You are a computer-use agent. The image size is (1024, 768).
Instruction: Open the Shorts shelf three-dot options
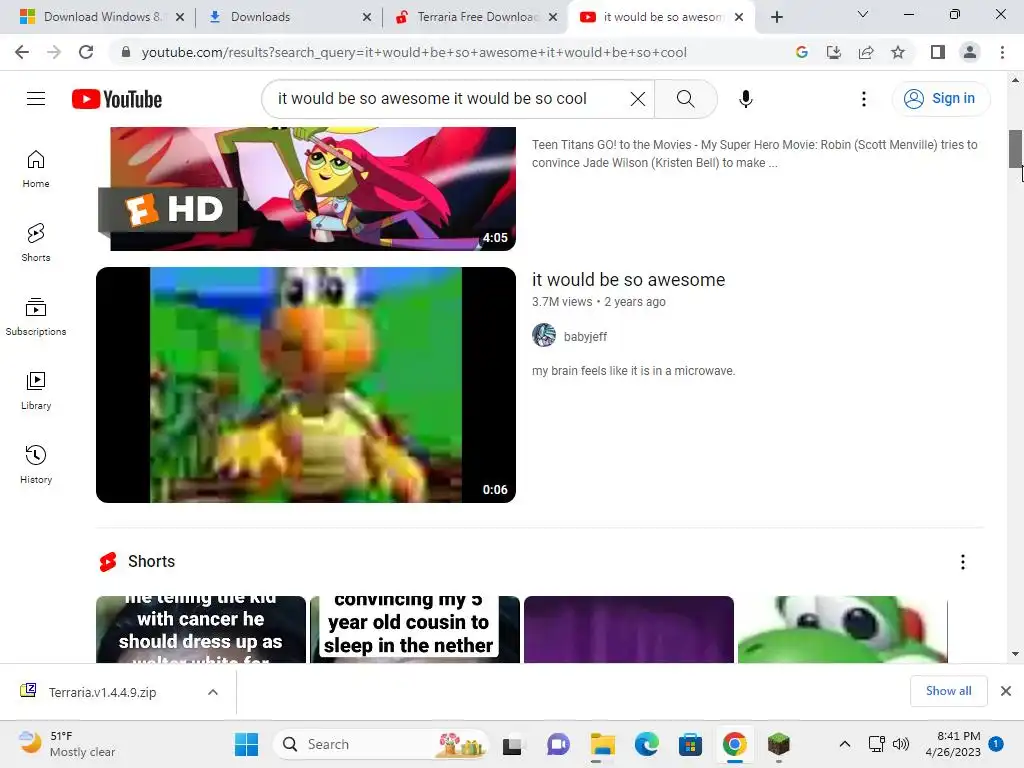point(963,562)
